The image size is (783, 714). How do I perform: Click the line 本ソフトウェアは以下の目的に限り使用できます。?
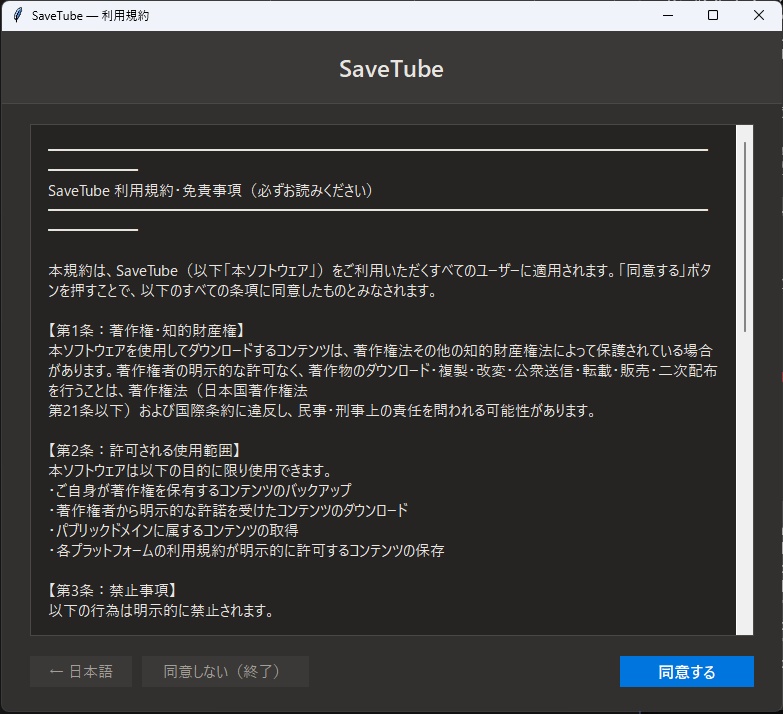190,470
